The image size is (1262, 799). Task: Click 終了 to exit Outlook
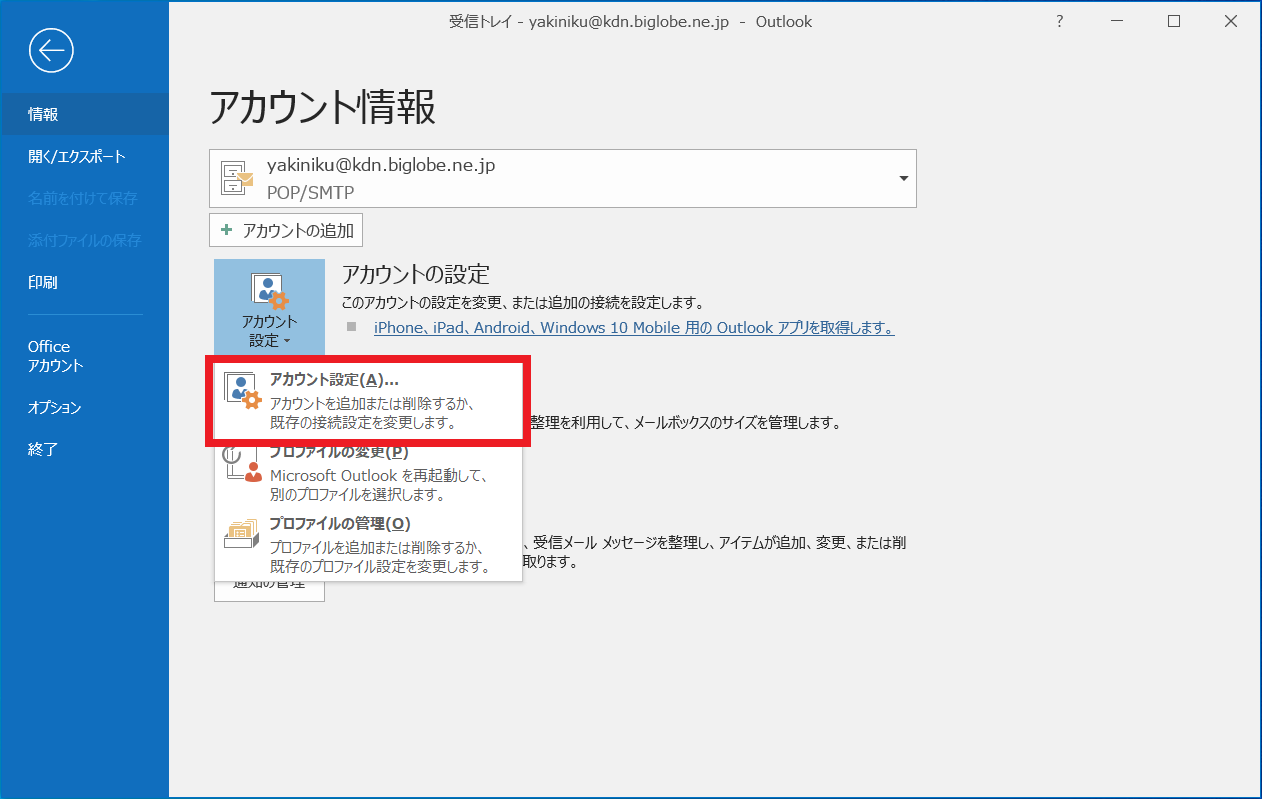(84, 449)
